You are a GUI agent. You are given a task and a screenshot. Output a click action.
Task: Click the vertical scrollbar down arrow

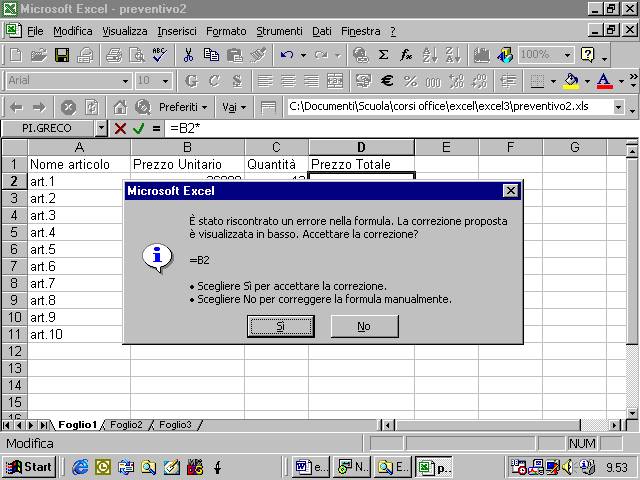pos(632,413)
